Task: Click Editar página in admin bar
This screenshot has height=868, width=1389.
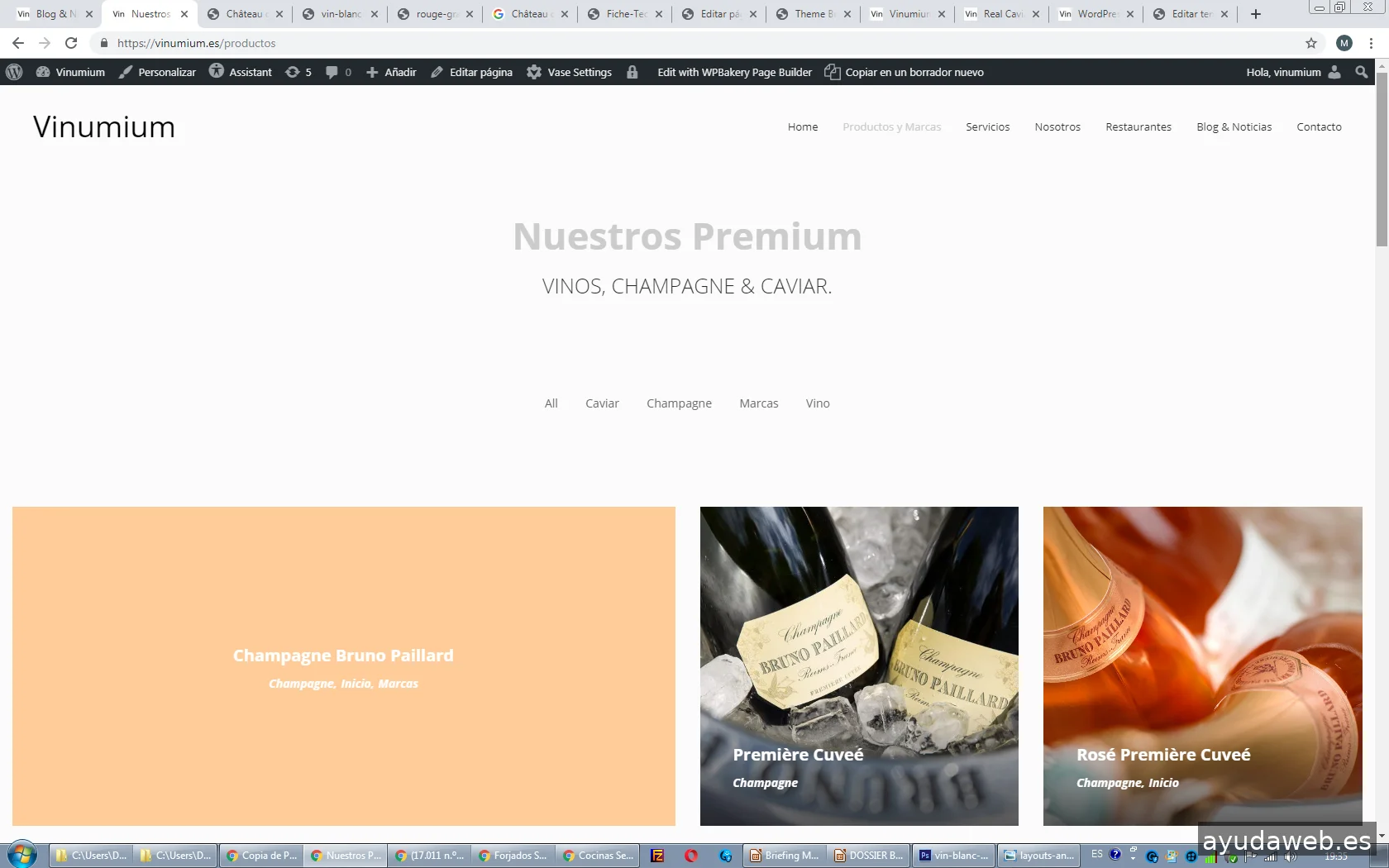Action: click(x=471, y=73)
